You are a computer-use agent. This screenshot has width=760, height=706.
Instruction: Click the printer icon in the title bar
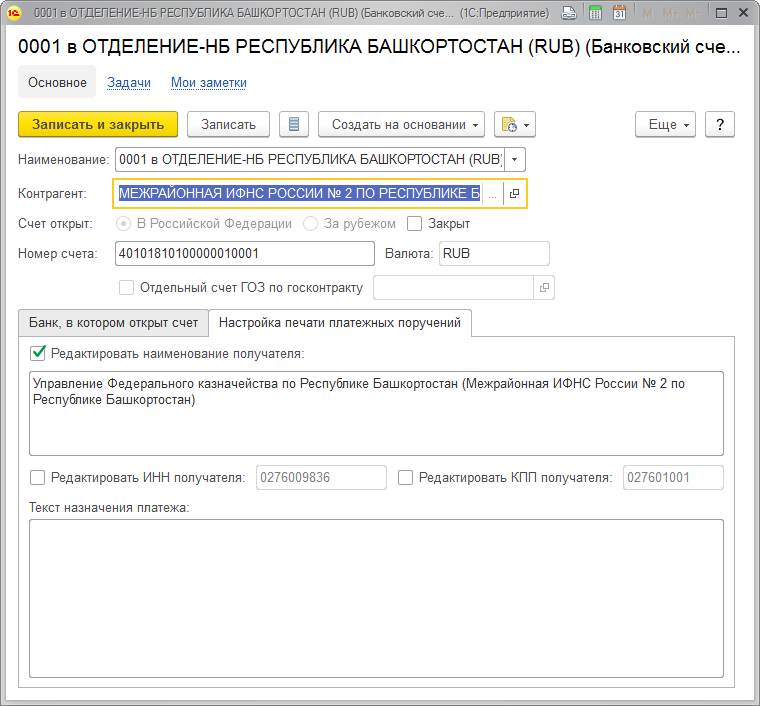tap(569, 13)
